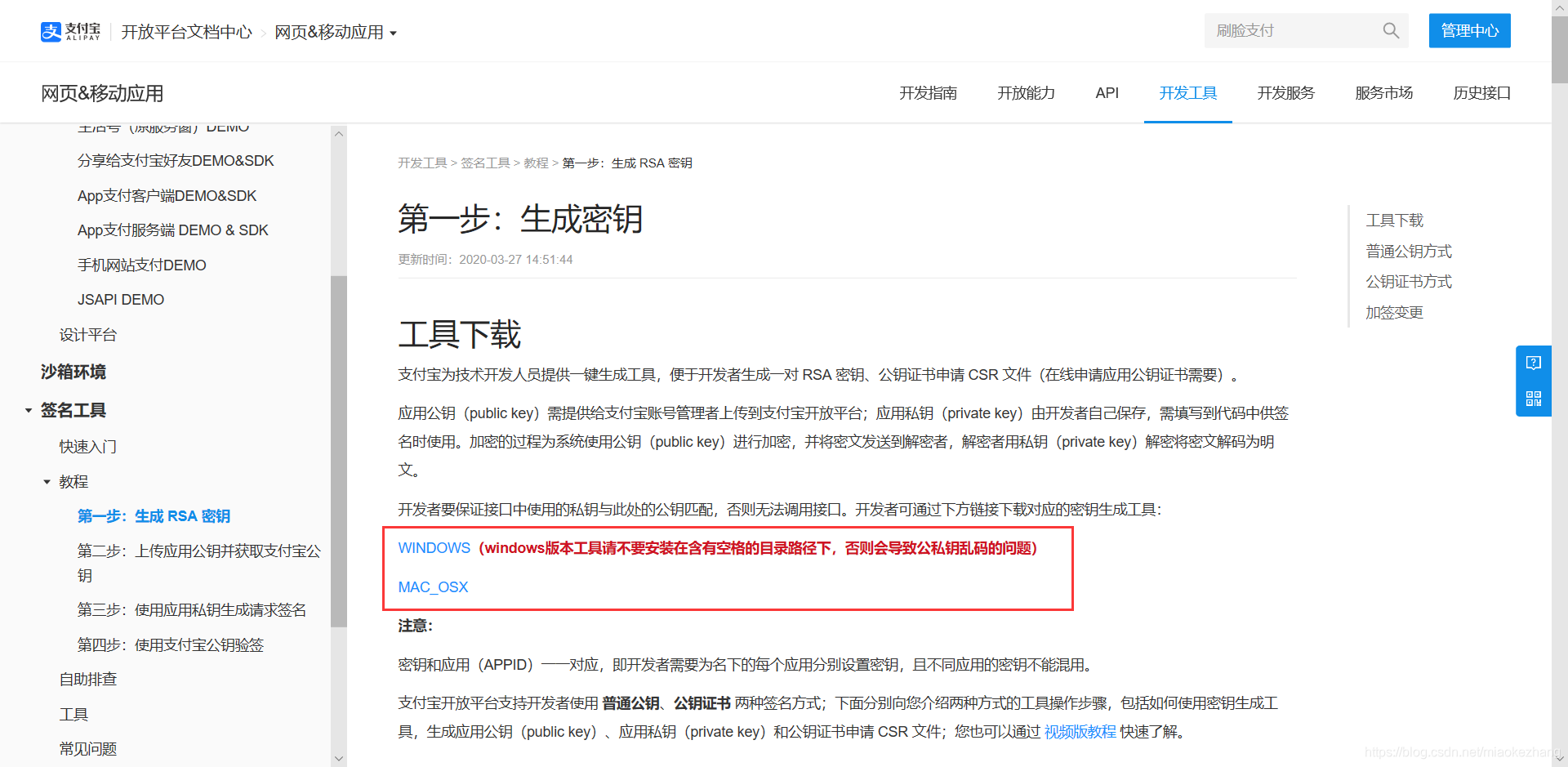Open 分享给支付宝好友DEMO&SDK in sidebar
The height and width of the screenshot is (767, 1568).
(176, 161)
